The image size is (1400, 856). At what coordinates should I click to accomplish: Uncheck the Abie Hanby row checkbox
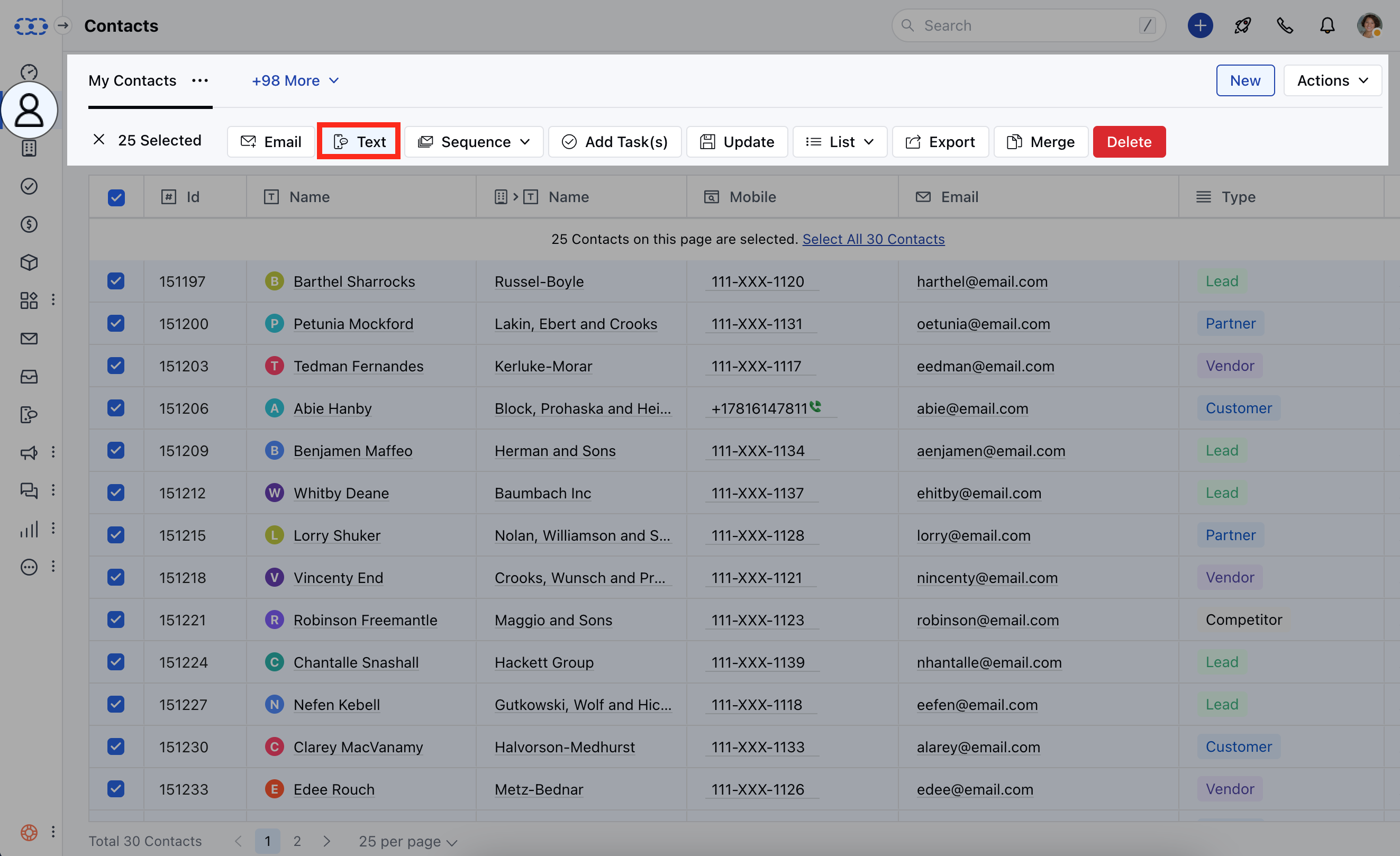click(x=116, y=408)
